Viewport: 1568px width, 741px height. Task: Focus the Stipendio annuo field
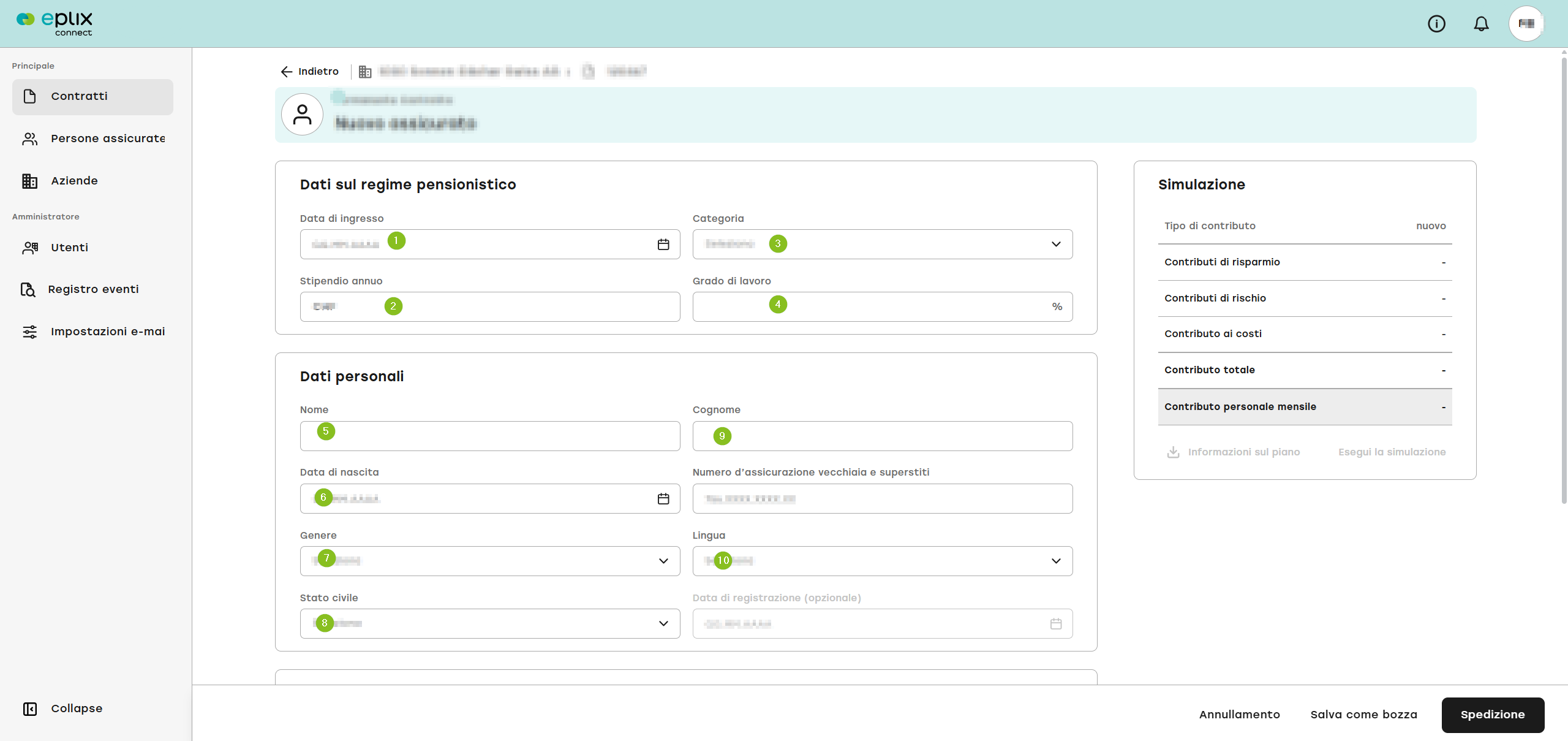pos(490,307)
